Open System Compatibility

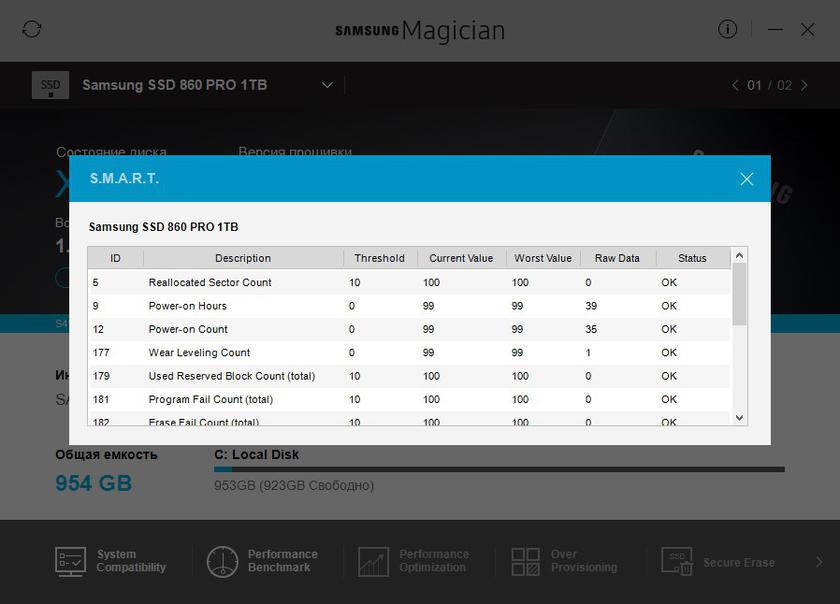point(111,561)
